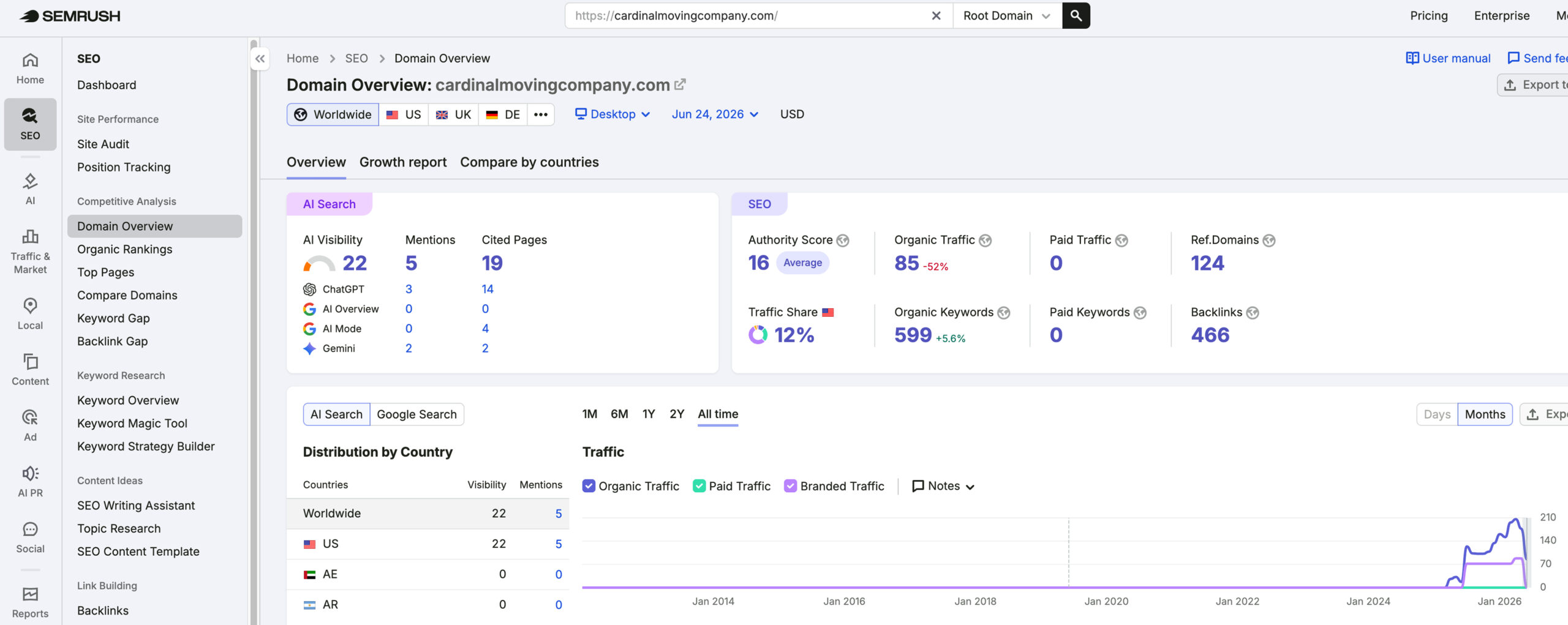This screenshot has height=625, width=1568.
Task: Open Reports section in left rail
Action: click(30, 602)
